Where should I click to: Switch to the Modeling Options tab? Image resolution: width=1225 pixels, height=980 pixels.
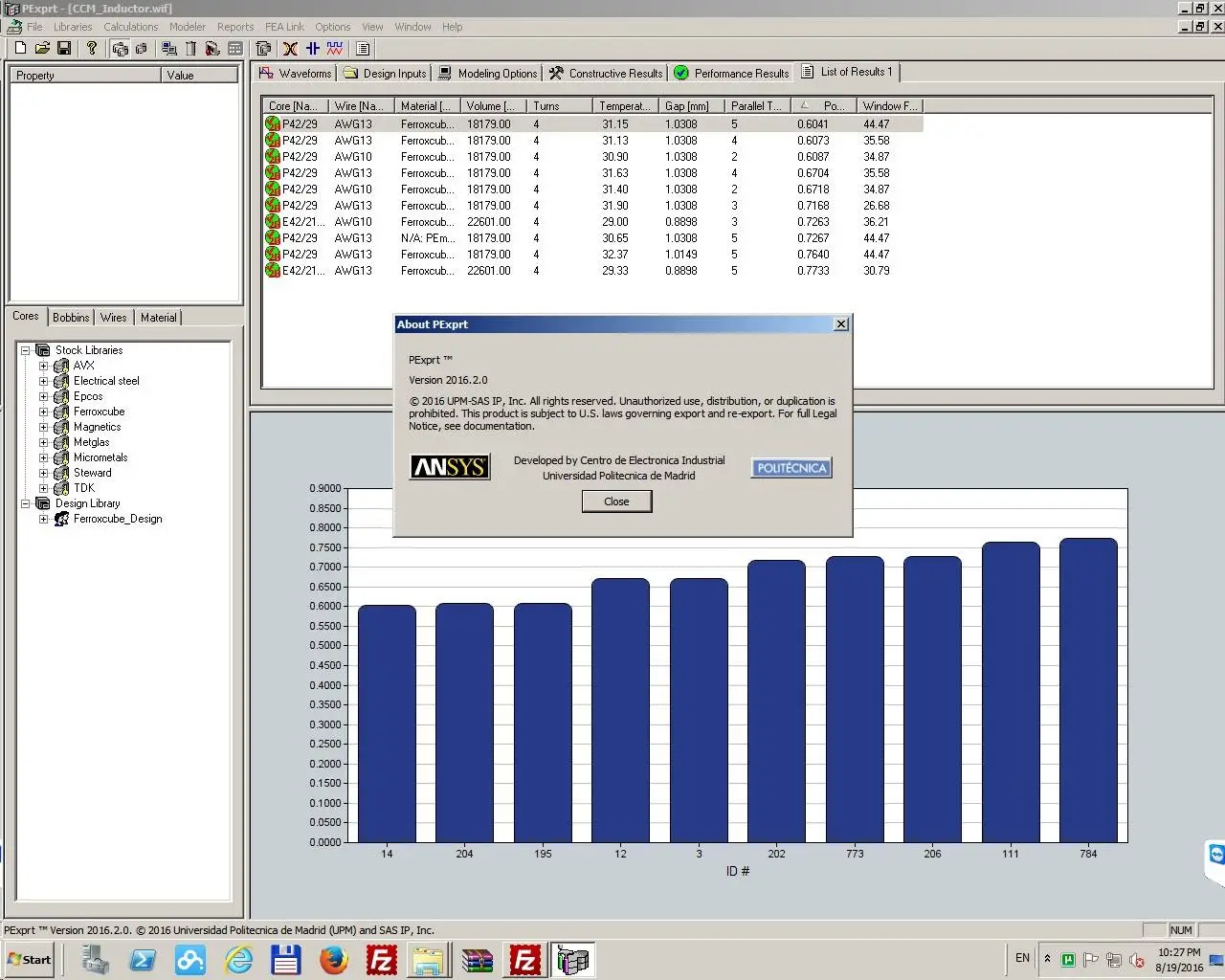coord(488,73)
